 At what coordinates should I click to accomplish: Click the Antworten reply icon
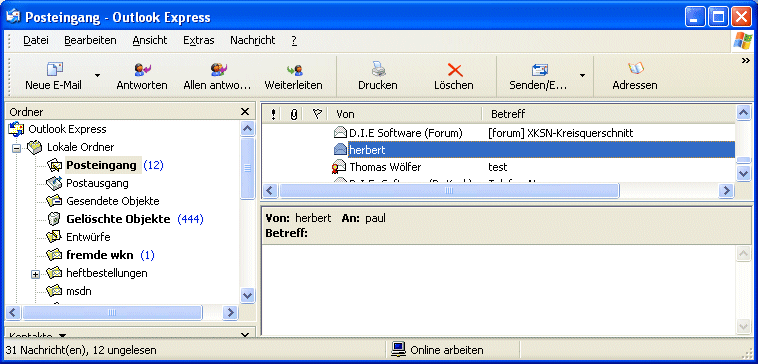coord(142,70)
